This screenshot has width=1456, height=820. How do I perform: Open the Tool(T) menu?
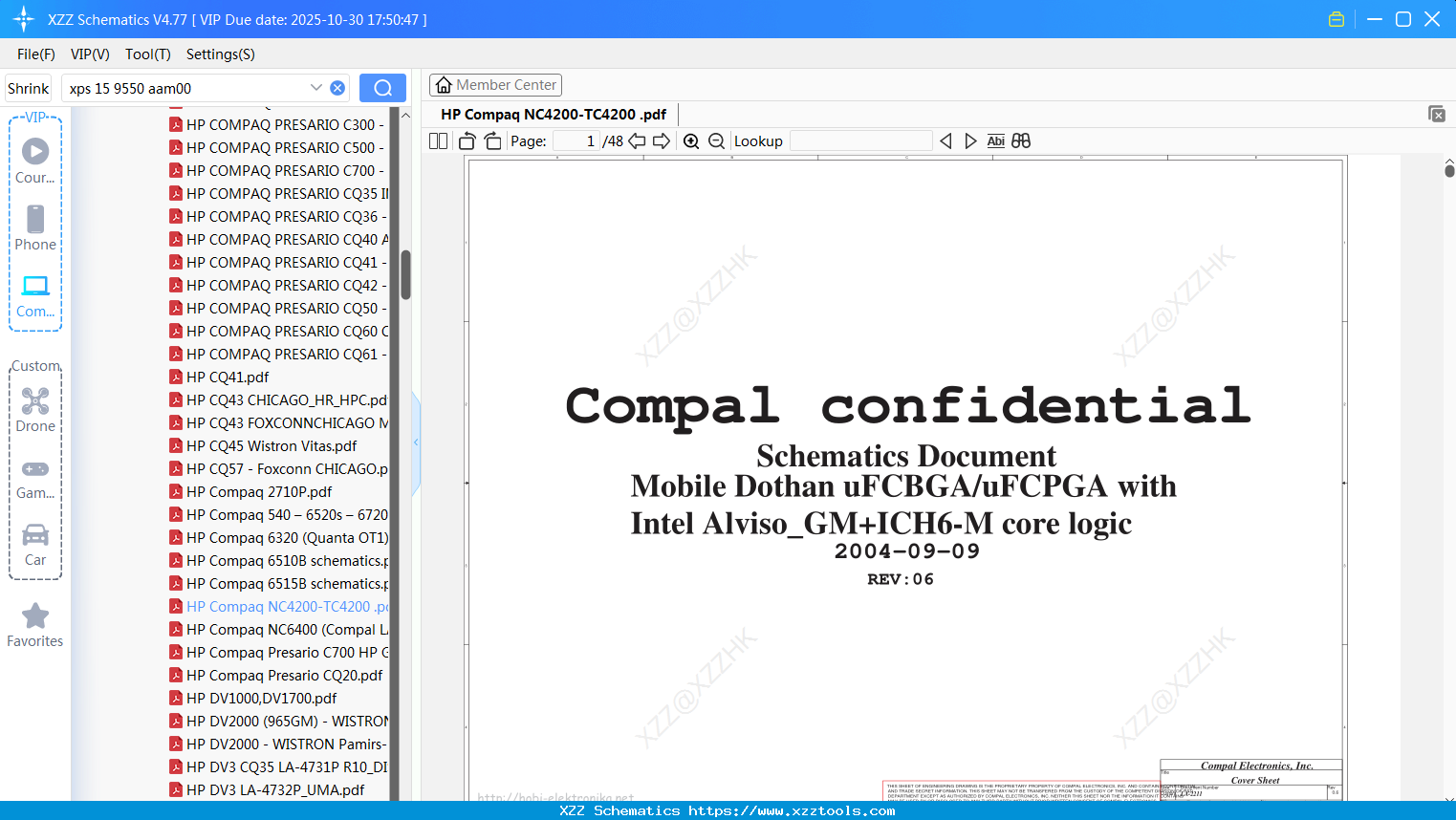pyautogui.click(x=148, y=54)
